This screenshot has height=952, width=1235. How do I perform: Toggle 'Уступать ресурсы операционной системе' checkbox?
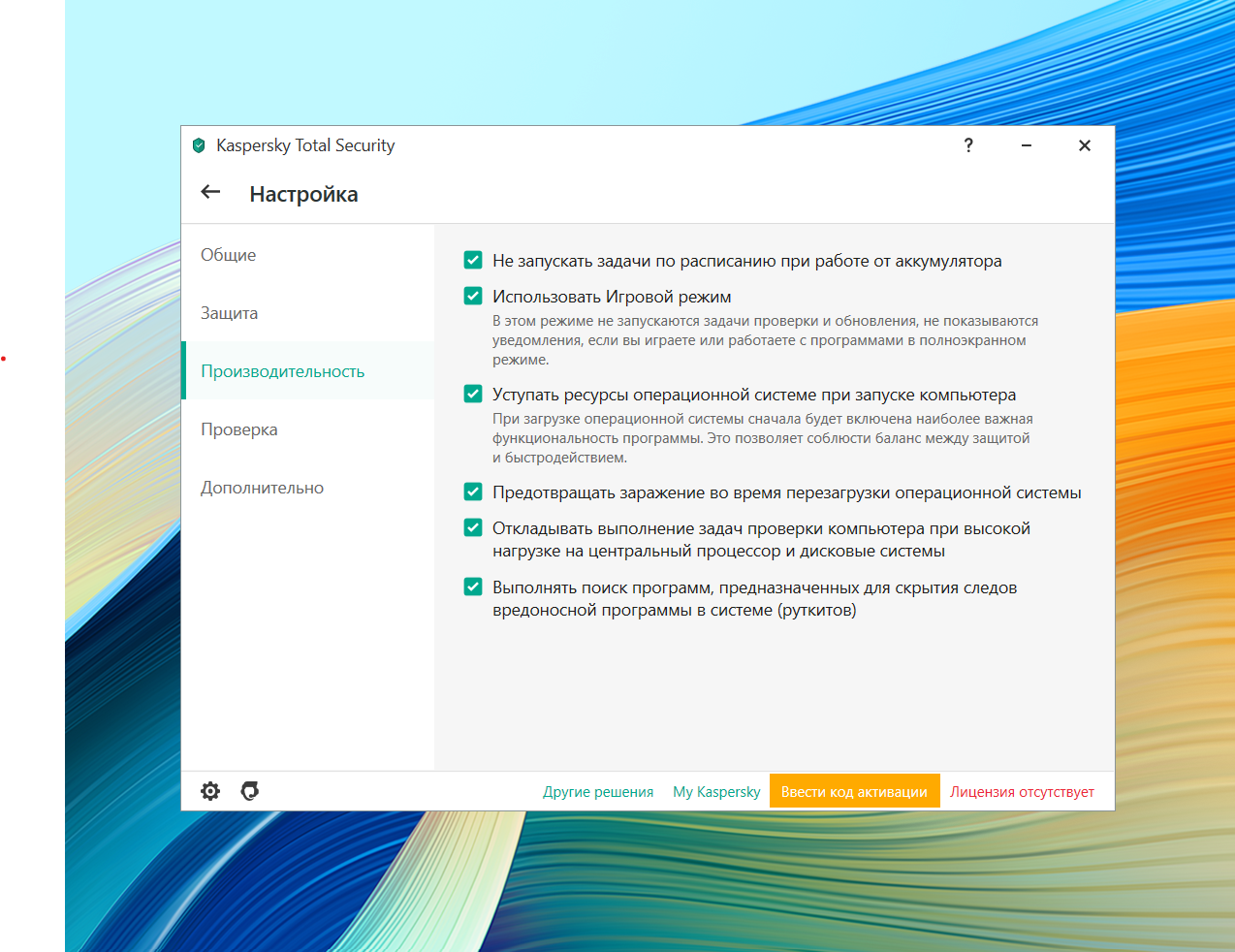(473, 394)
